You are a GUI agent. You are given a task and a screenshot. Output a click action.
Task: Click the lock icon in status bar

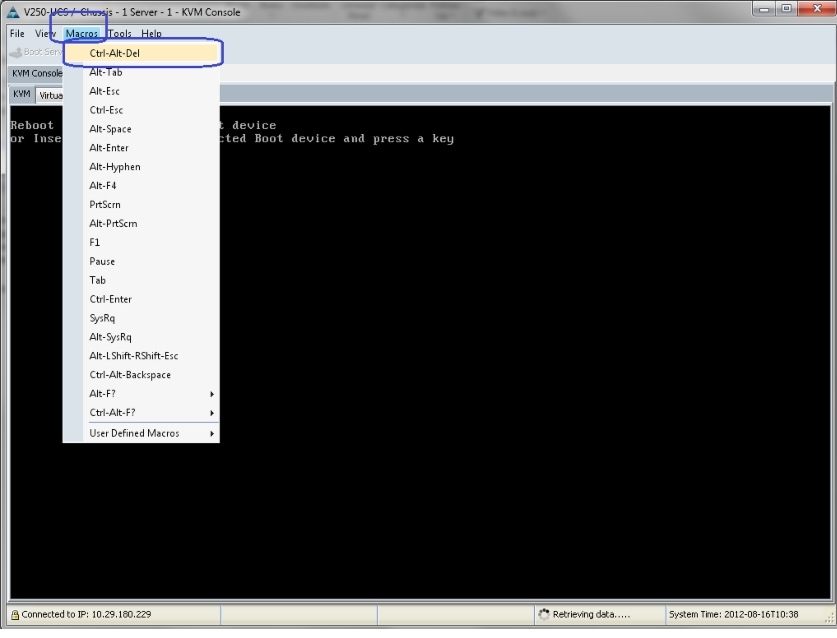point(15,615)
